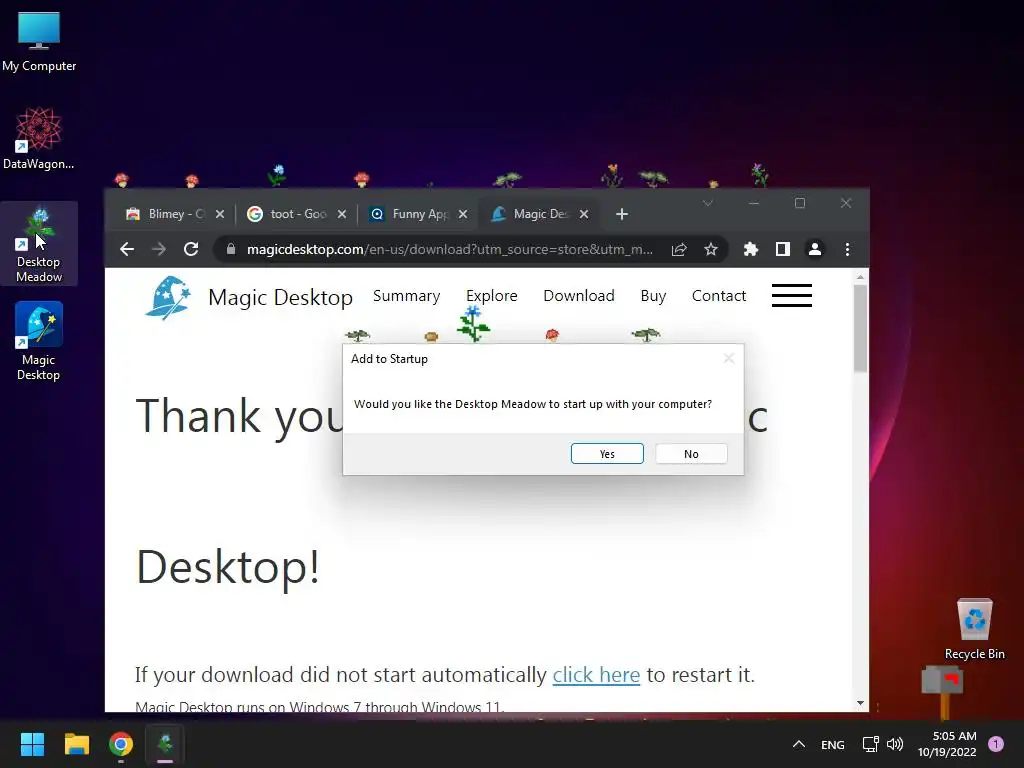
Task: Click the scrollbar up arrow
Action: (860, 277)
